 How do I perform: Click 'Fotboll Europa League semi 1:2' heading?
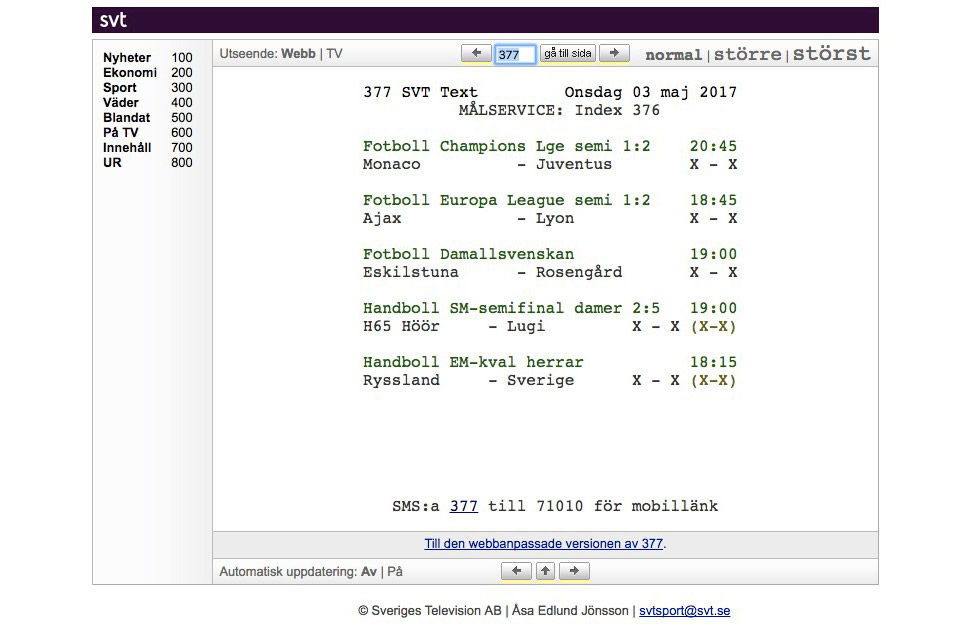(507, 200)
